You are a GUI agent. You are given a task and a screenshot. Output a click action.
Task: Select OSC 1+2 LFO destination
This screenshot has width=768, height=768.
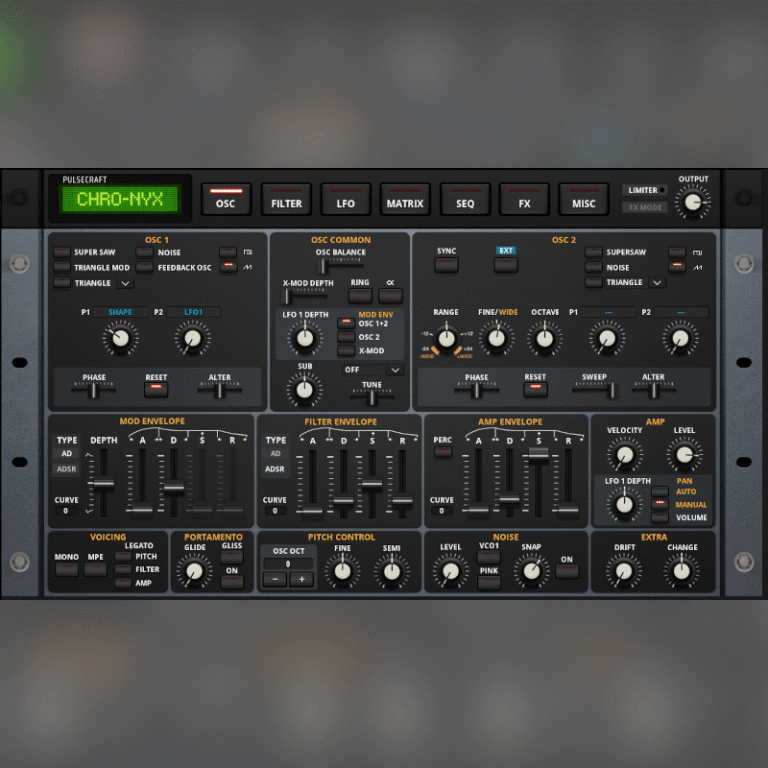pos(346,323)
